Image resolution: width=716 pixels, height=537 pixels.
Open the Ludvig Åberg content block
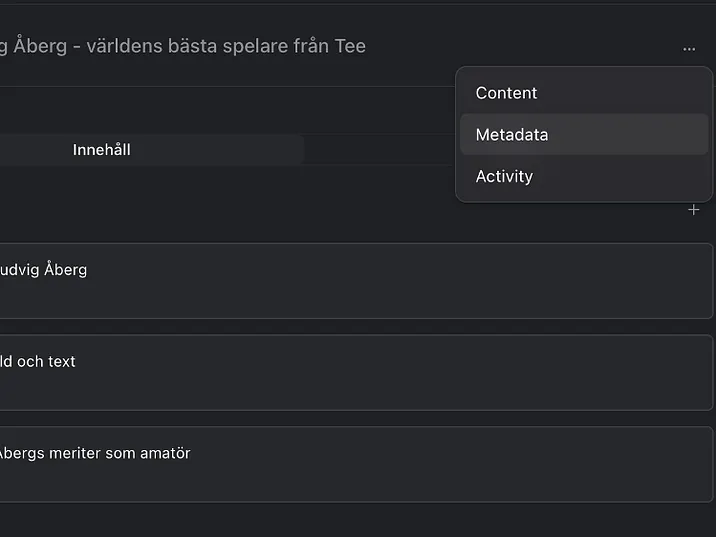click(300, 280)
